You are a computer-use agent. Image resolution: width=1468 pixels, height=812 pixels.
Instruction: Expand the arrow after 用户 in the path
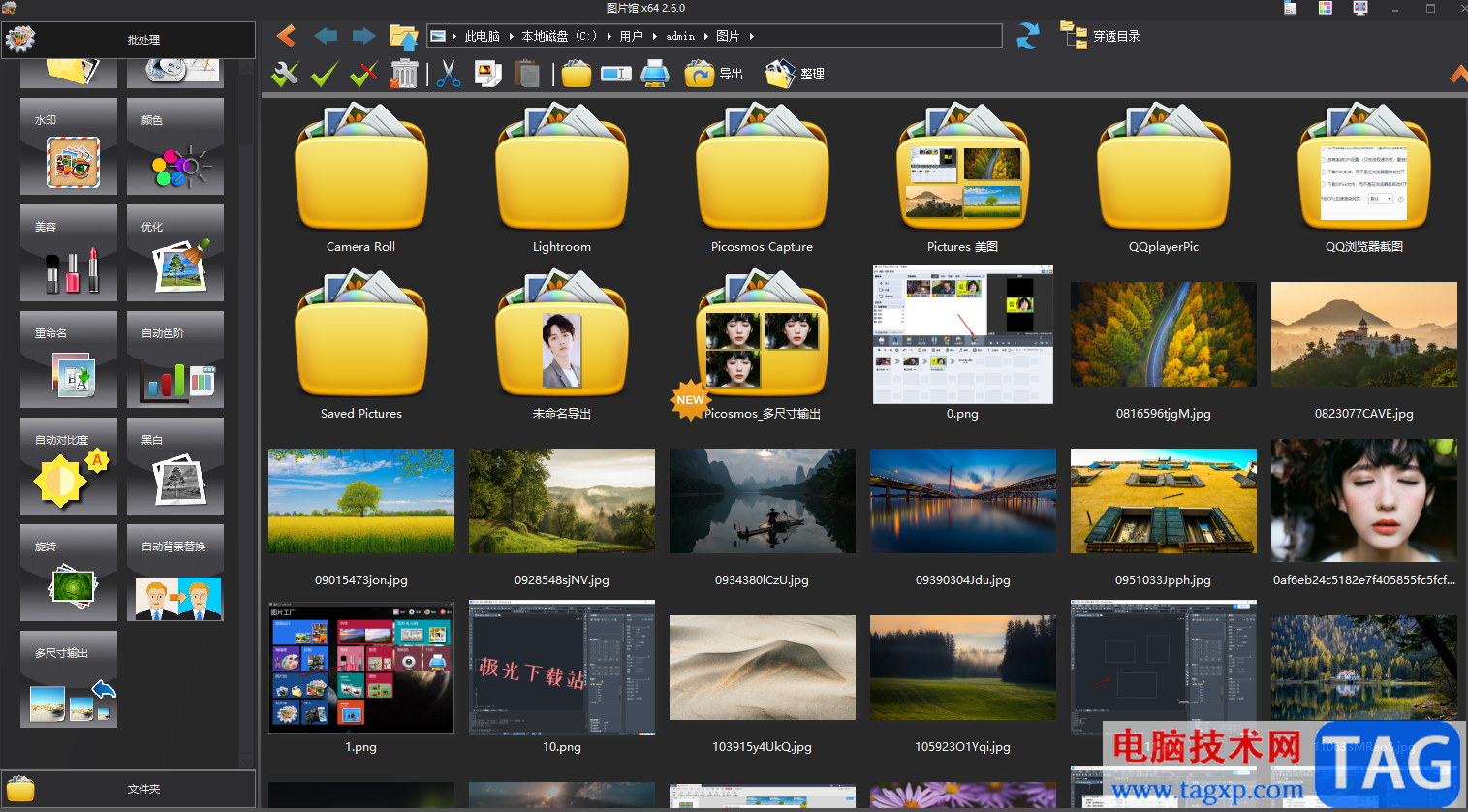tap(655, 36)
